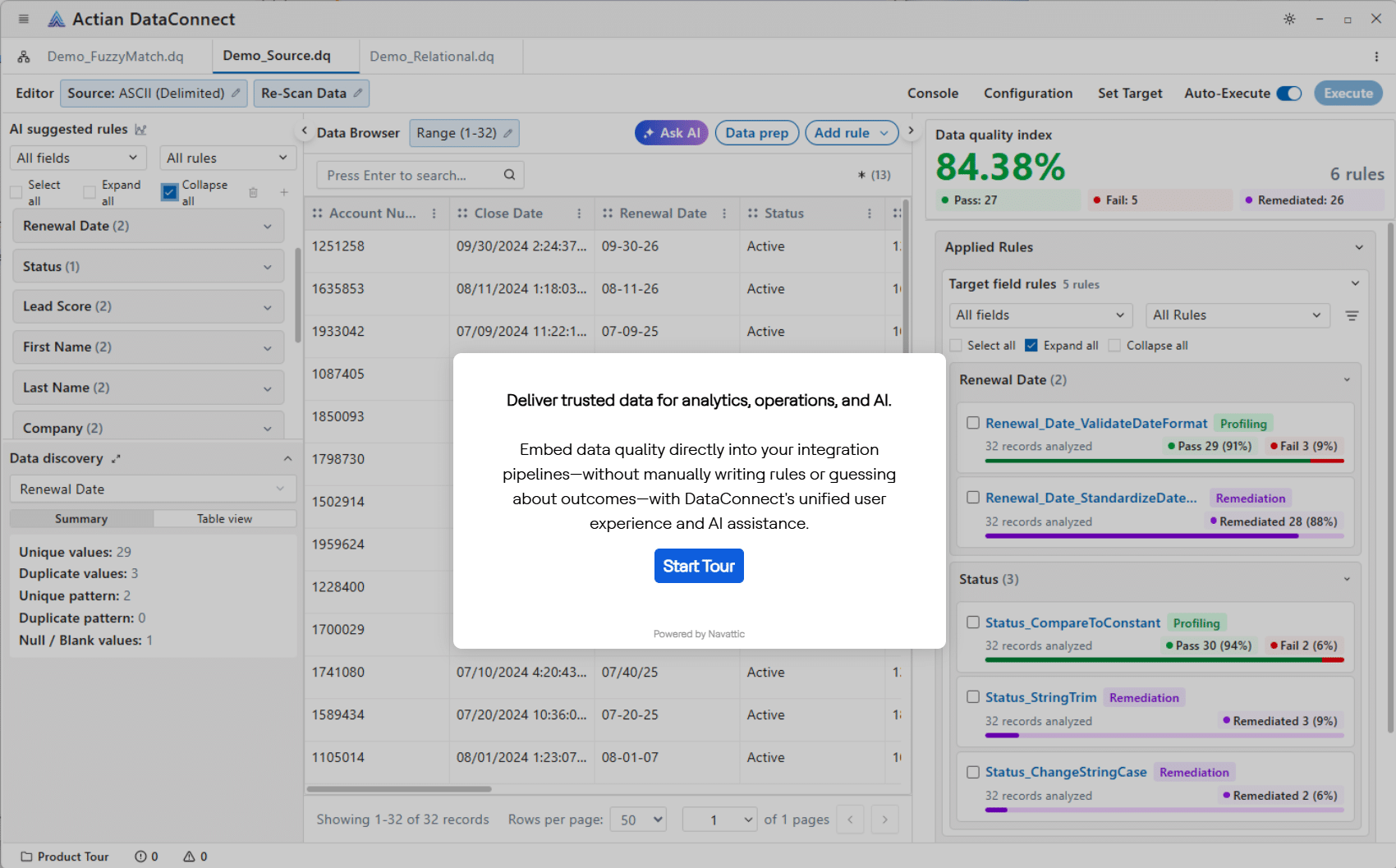Image resolution: width=1396 pixels, height=868 pixels.
Task: Go to the next page arrow
Action: pos(884,820)
